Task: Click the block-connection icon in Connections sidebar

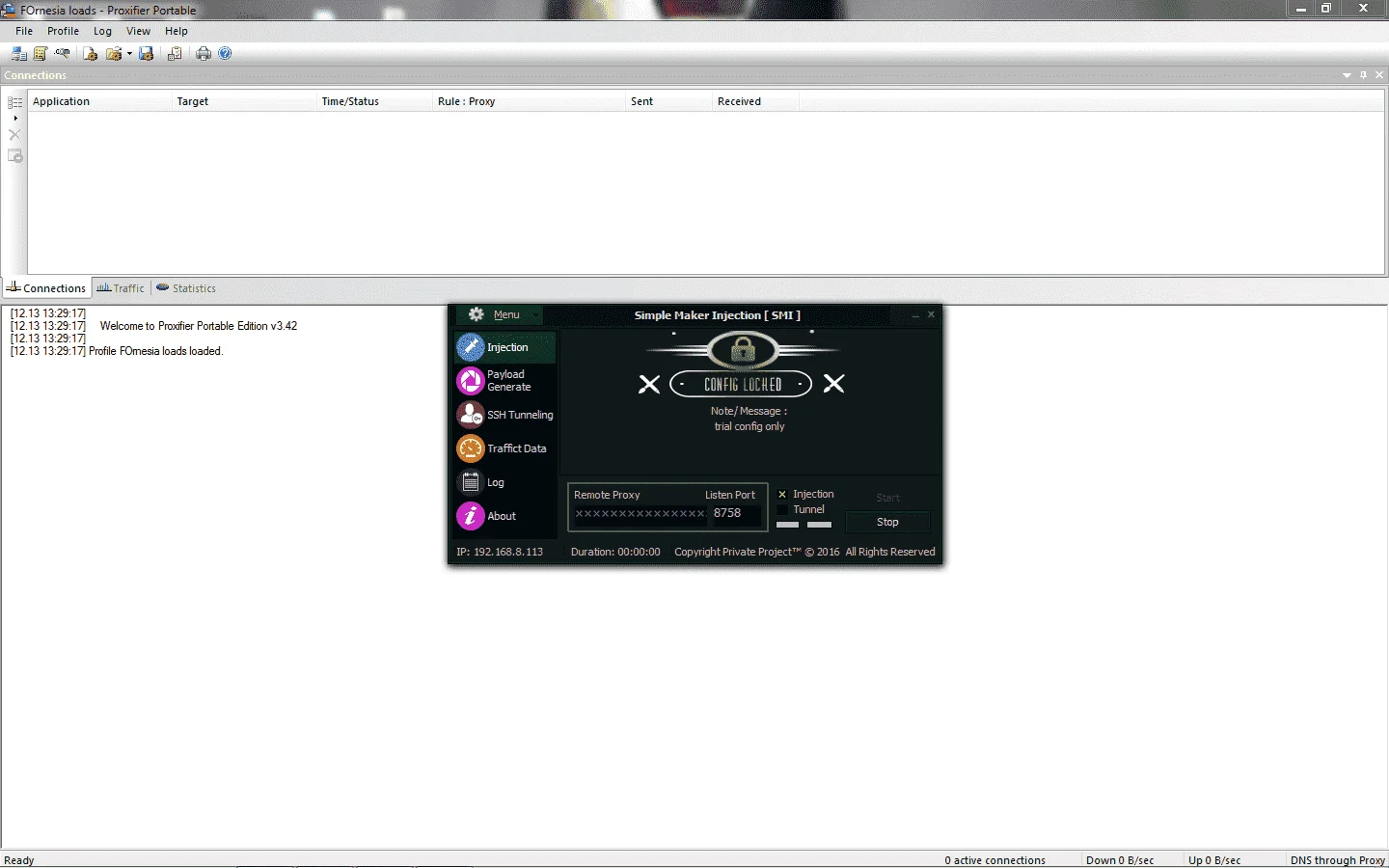Action: [x=14, y=156]
